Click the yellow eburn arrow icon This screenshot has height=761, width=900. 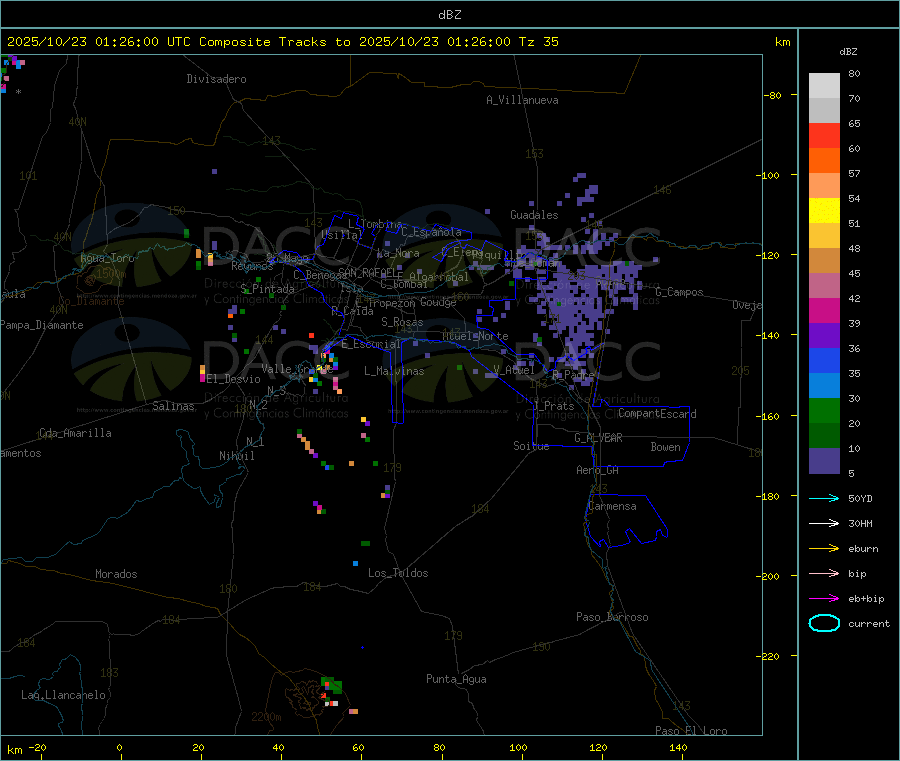point(824,548)
